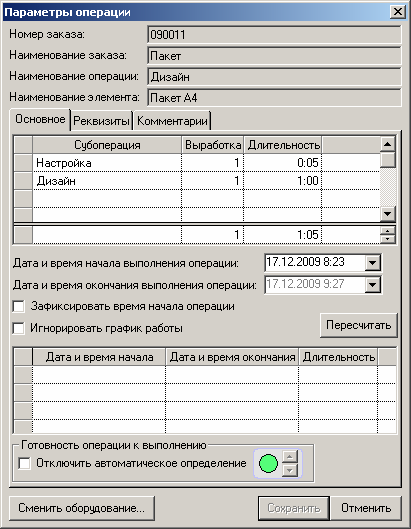The height and width of the screenshot is (529, 411).
Task: Check Отключить автоматическое определение
Action: coord(24,463)
